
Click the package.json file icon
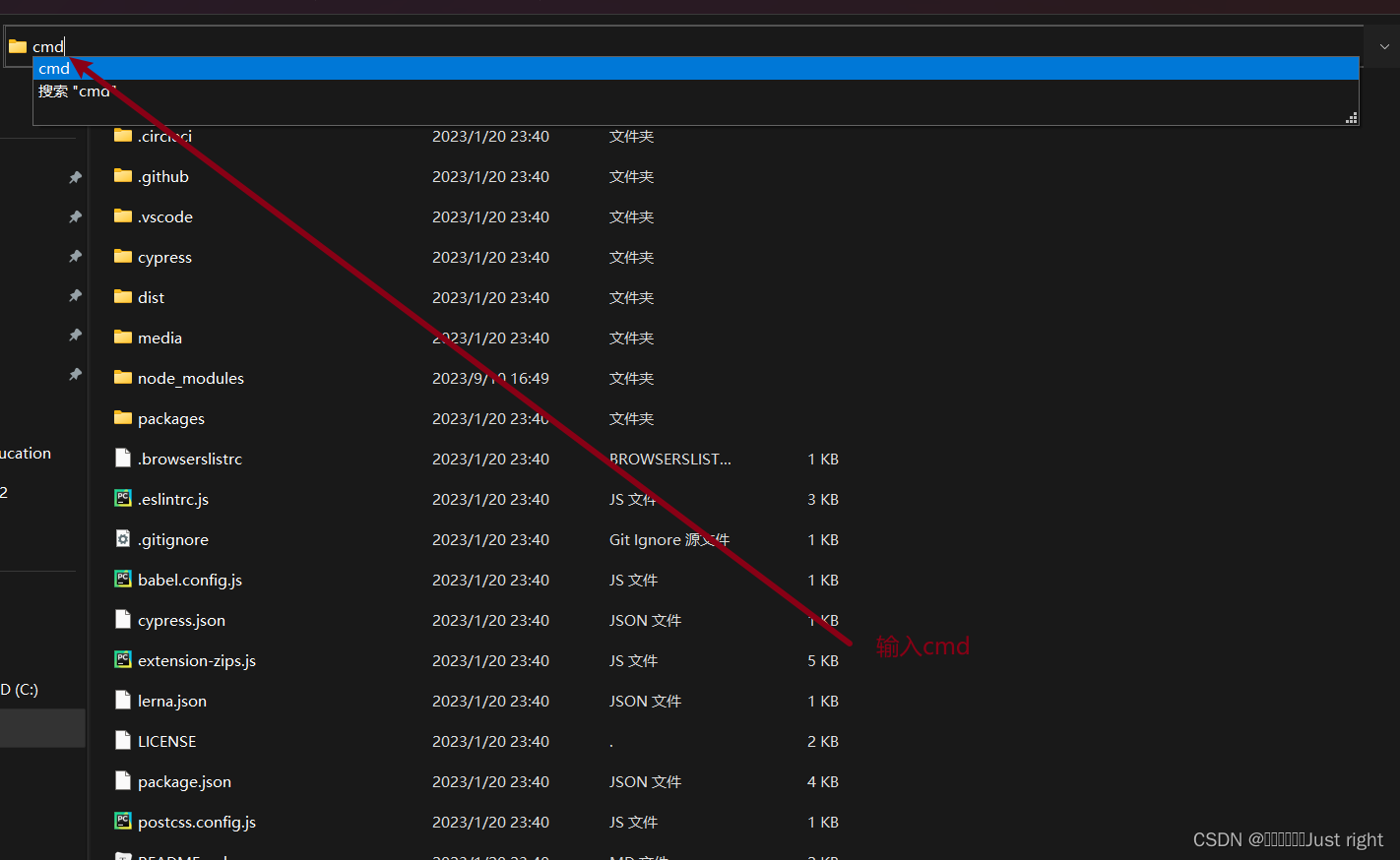pos(123,781)
